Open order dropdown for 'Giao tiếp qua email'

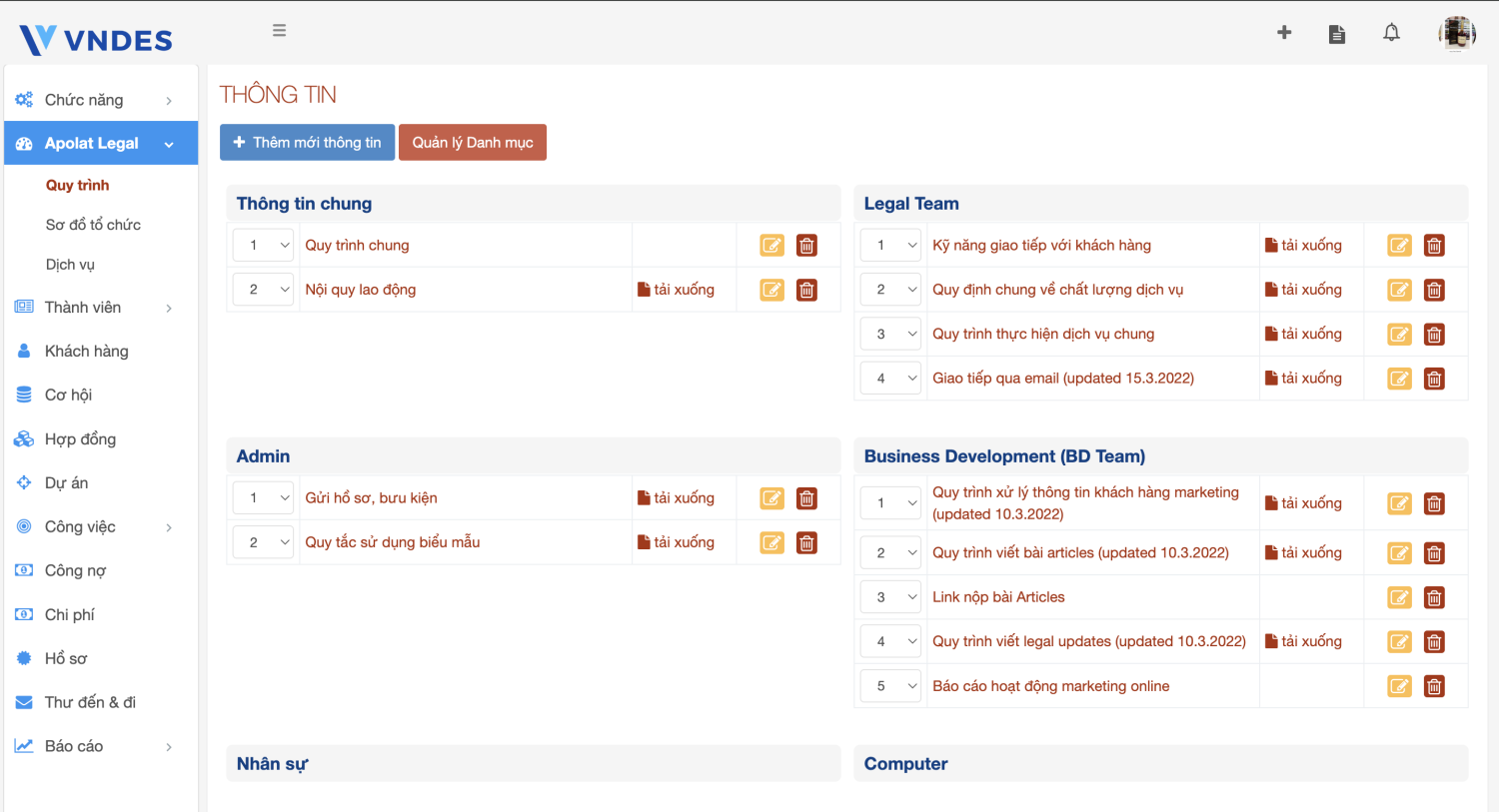pos(890,379)
